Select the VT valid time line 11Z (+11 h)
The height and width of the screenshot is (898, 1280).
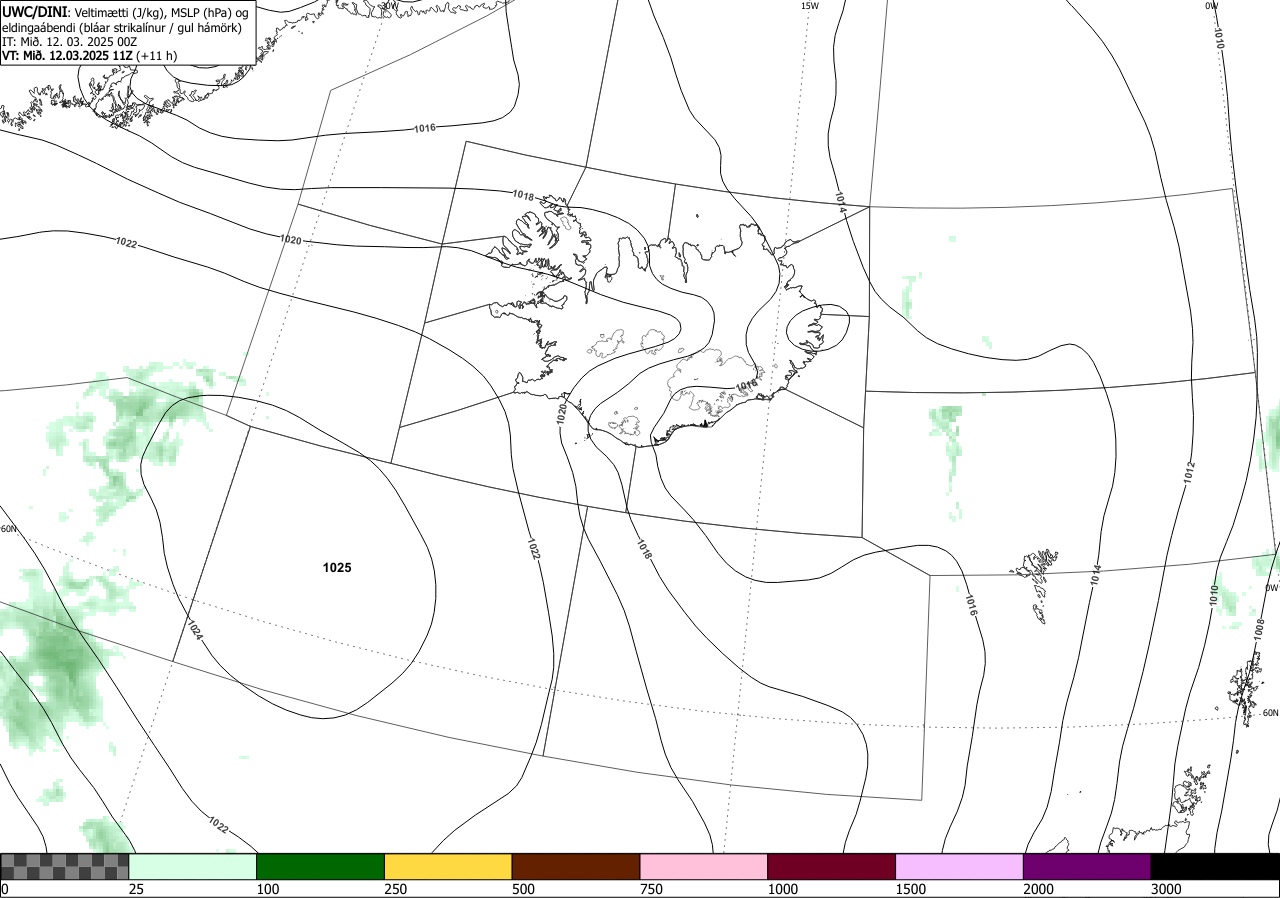(x=90, y=56)
